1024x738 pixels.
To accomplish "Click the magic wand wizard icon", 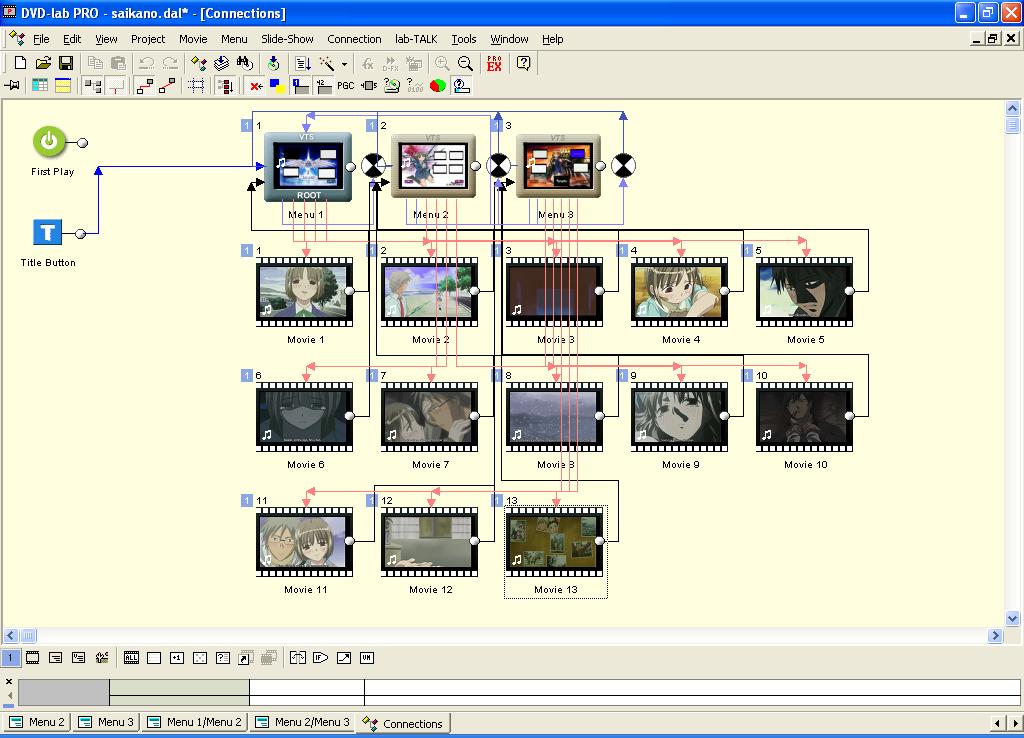I will [x=327, y=63].
